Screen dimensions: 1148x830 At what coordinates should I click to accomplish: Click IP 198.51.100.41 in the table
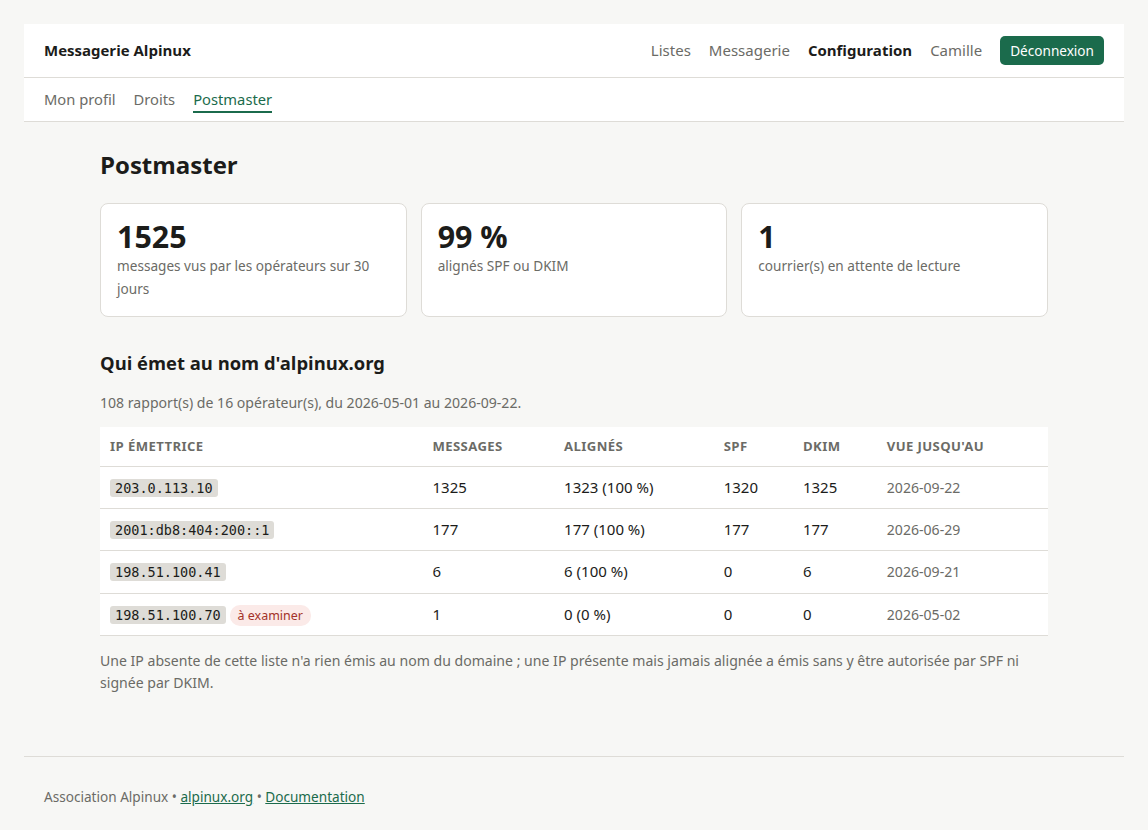tap(168, 572)
